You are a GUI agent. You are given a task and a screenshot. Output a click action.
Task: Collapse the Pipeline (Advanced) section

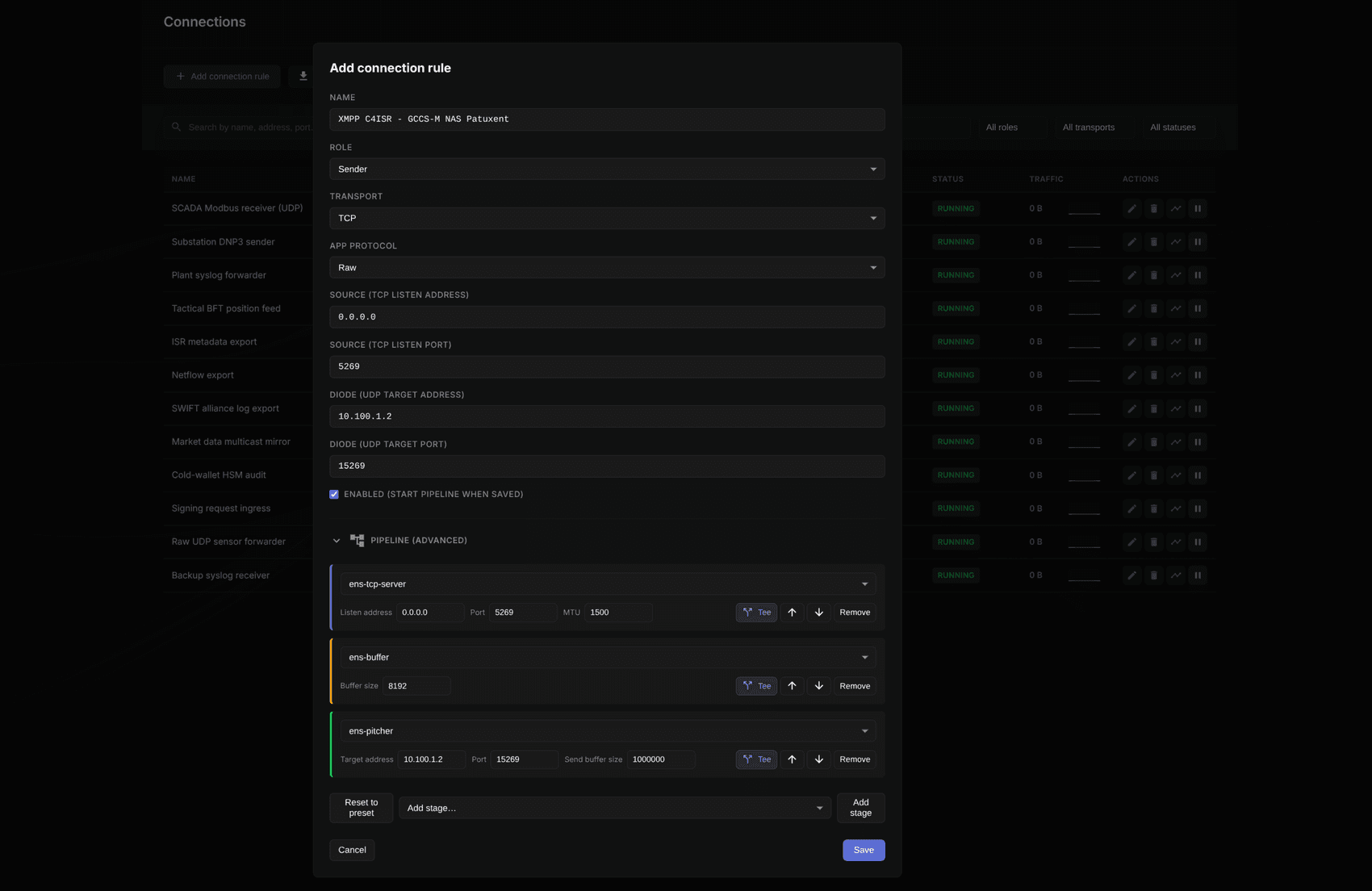337,541
